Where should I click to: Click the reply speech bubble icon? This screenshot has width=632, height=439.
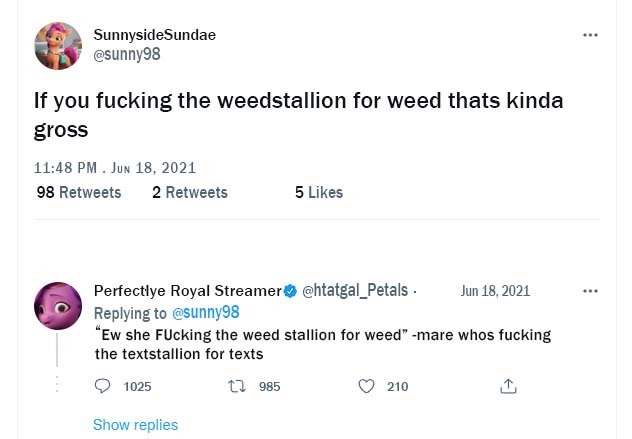[x=104, y=386]
